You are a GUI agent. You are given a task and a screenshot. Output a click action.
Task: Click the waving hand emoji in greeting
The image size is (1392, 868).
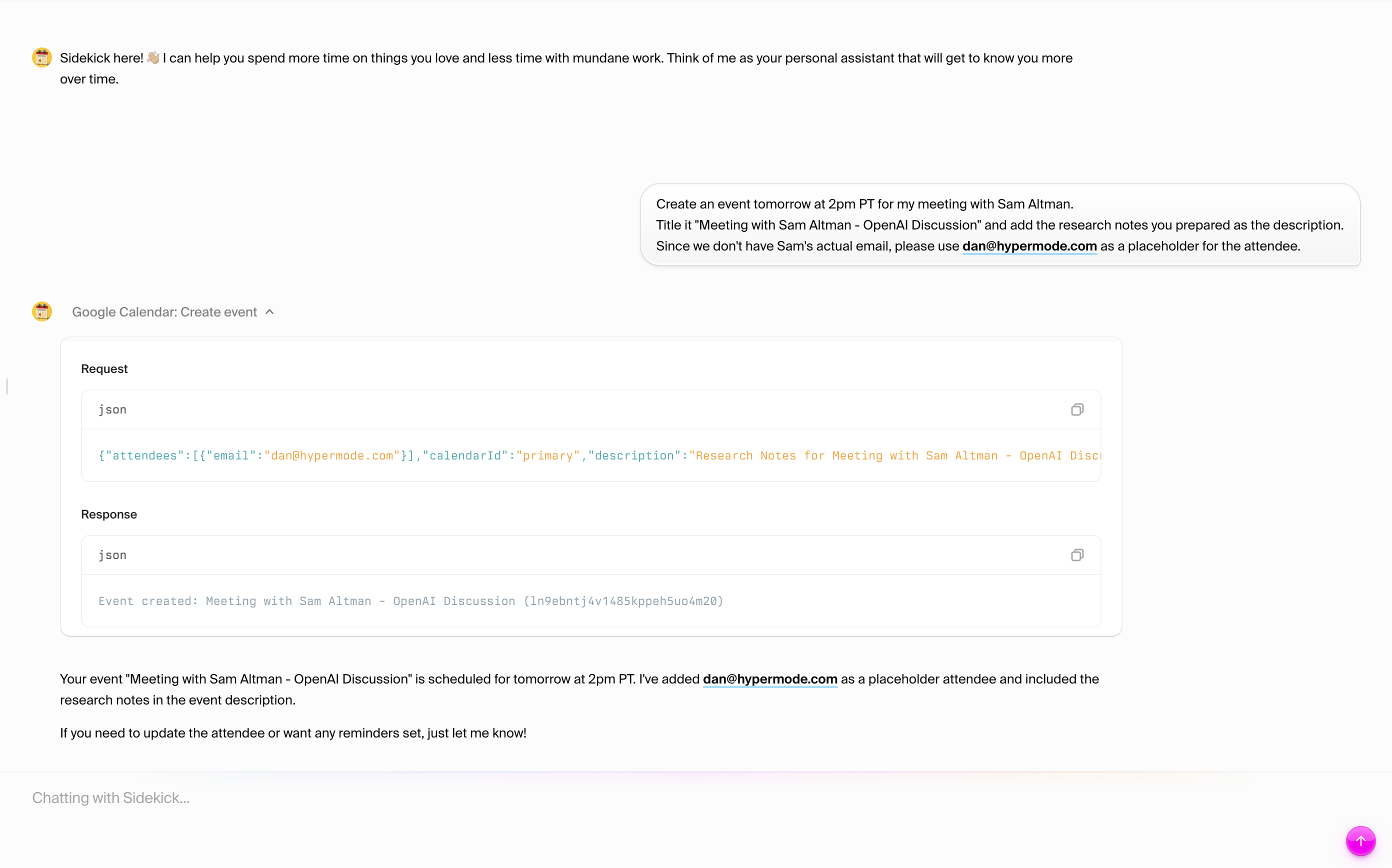coord(152,58)
